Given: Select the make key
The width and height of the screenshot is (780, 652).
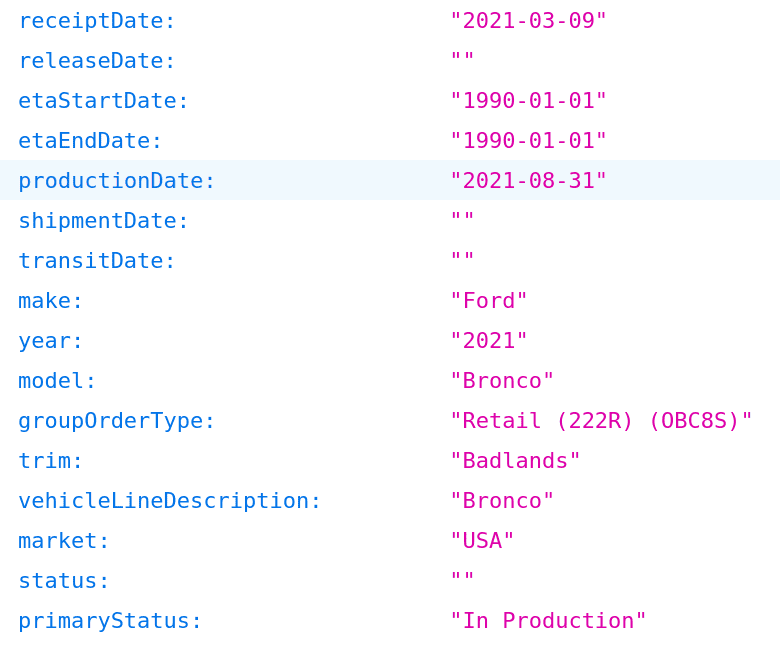Looking at the screenshot, I should click(50, 301).
